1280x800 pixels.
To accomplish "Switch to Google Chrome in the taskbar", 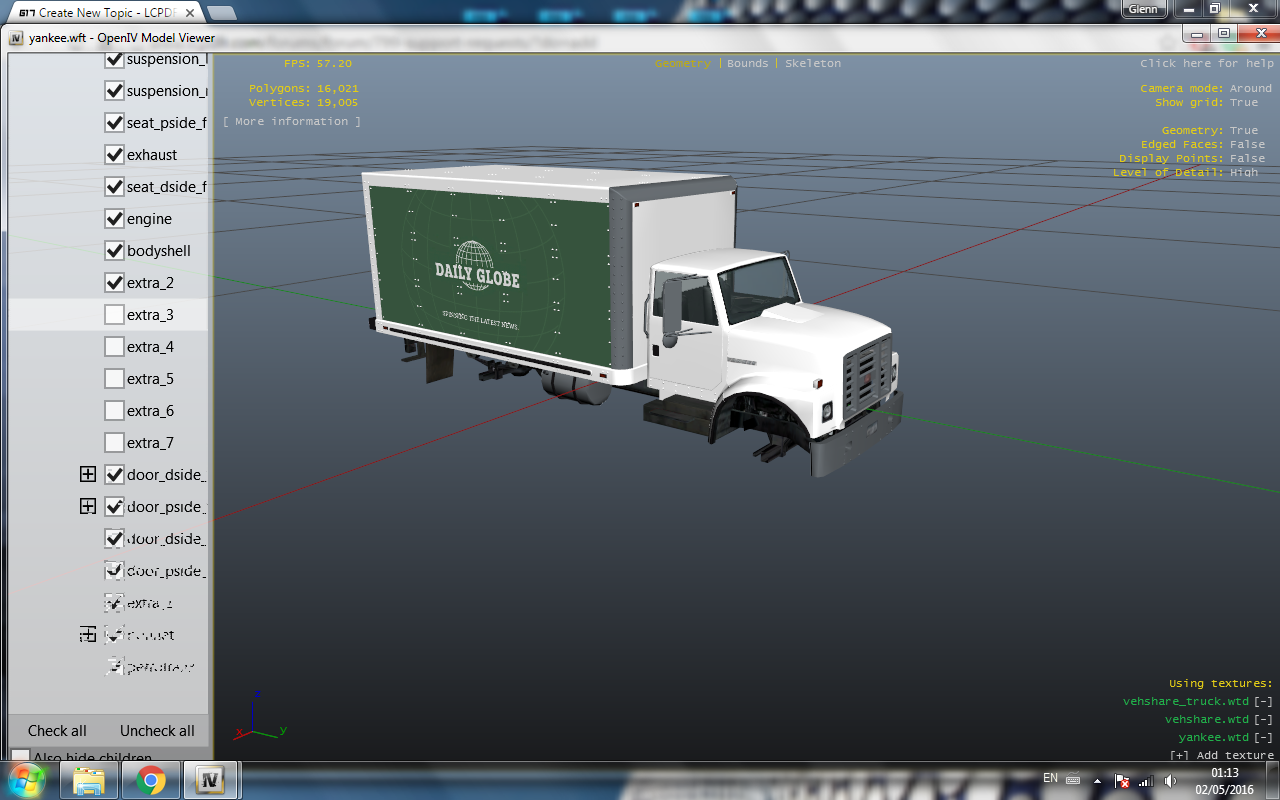I will [x=152, y=781].
